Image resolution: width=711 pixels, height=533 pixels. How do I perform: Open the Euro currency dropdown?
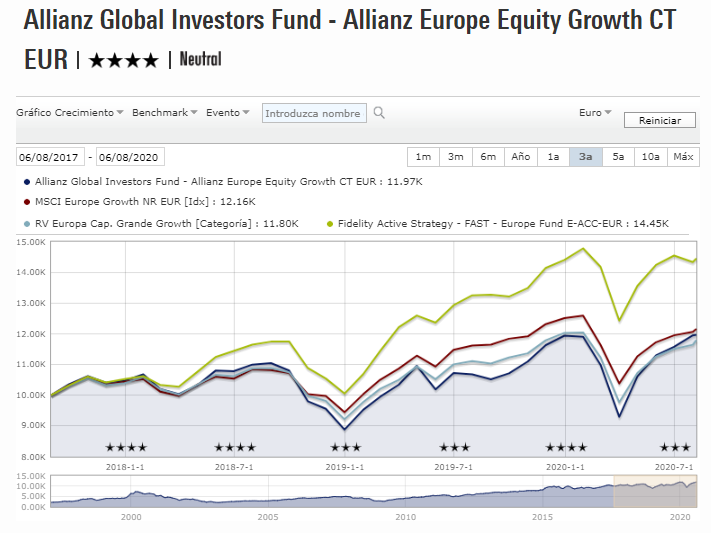point(595,113)
